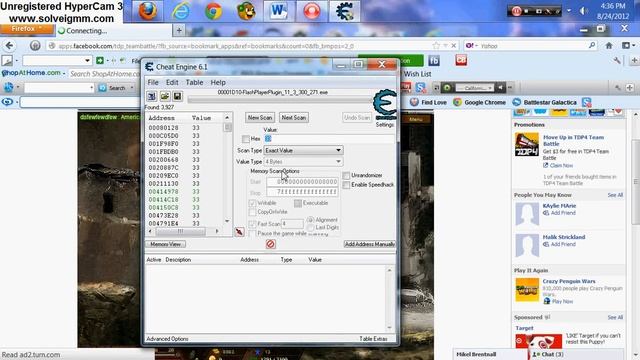Click the Undo Scan button
Screen dimensions: 640x360
tap(357, 118)
